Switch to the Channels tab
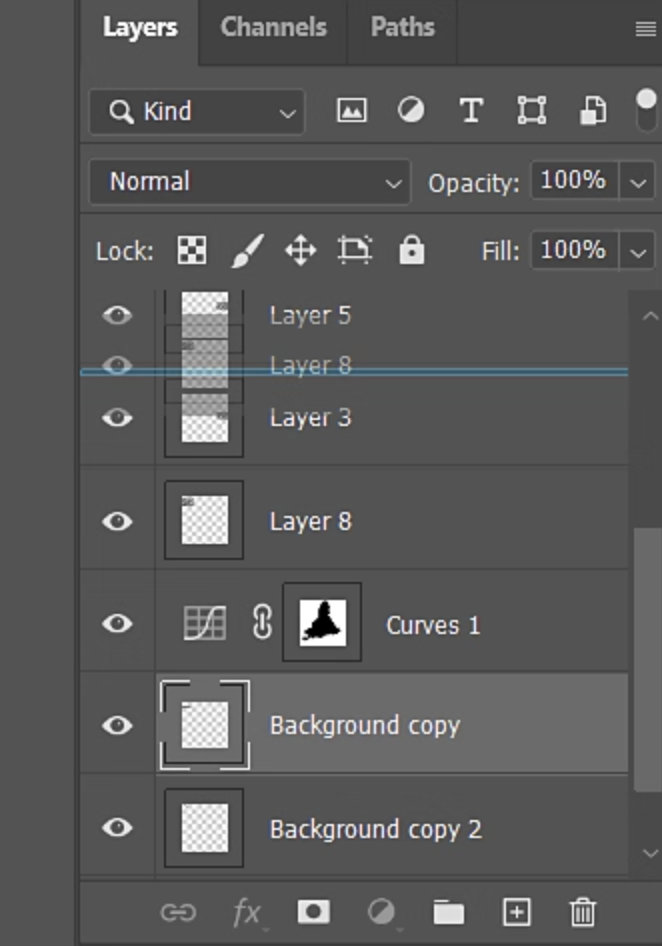 click(x=273, y=28)
